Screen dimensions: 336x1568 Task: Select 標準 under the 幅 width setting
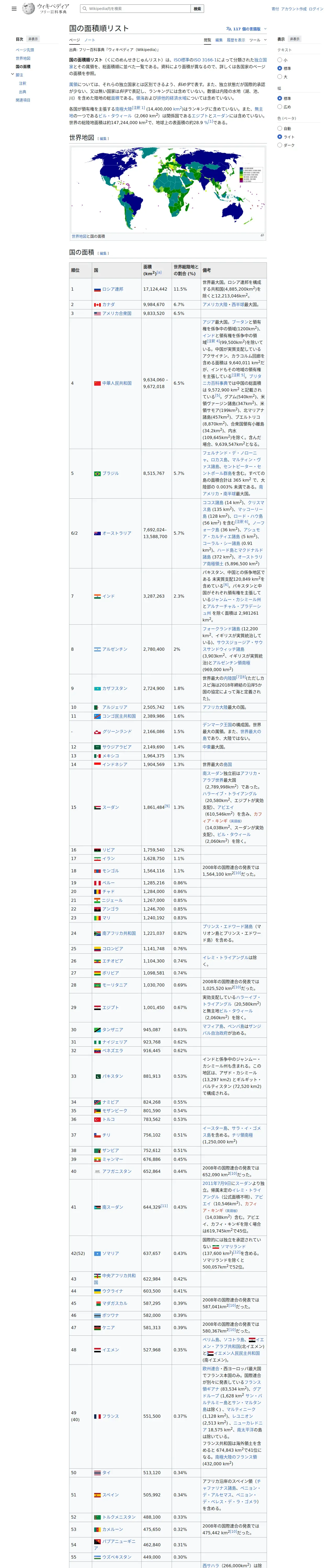point(280,98)
